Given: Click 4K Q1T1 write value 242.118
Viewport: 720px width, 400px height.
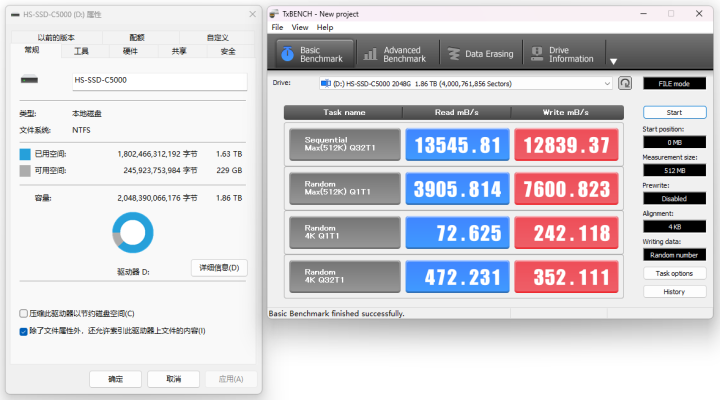Looking at the screenshot, I should pos(566,233).
